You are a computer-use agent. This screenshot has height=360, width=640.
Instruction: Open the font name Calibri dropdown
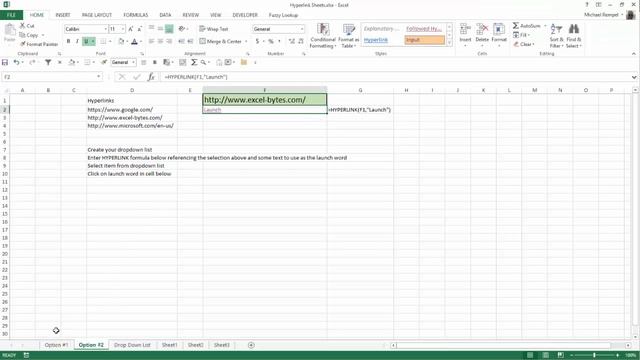tap(105, 29)
